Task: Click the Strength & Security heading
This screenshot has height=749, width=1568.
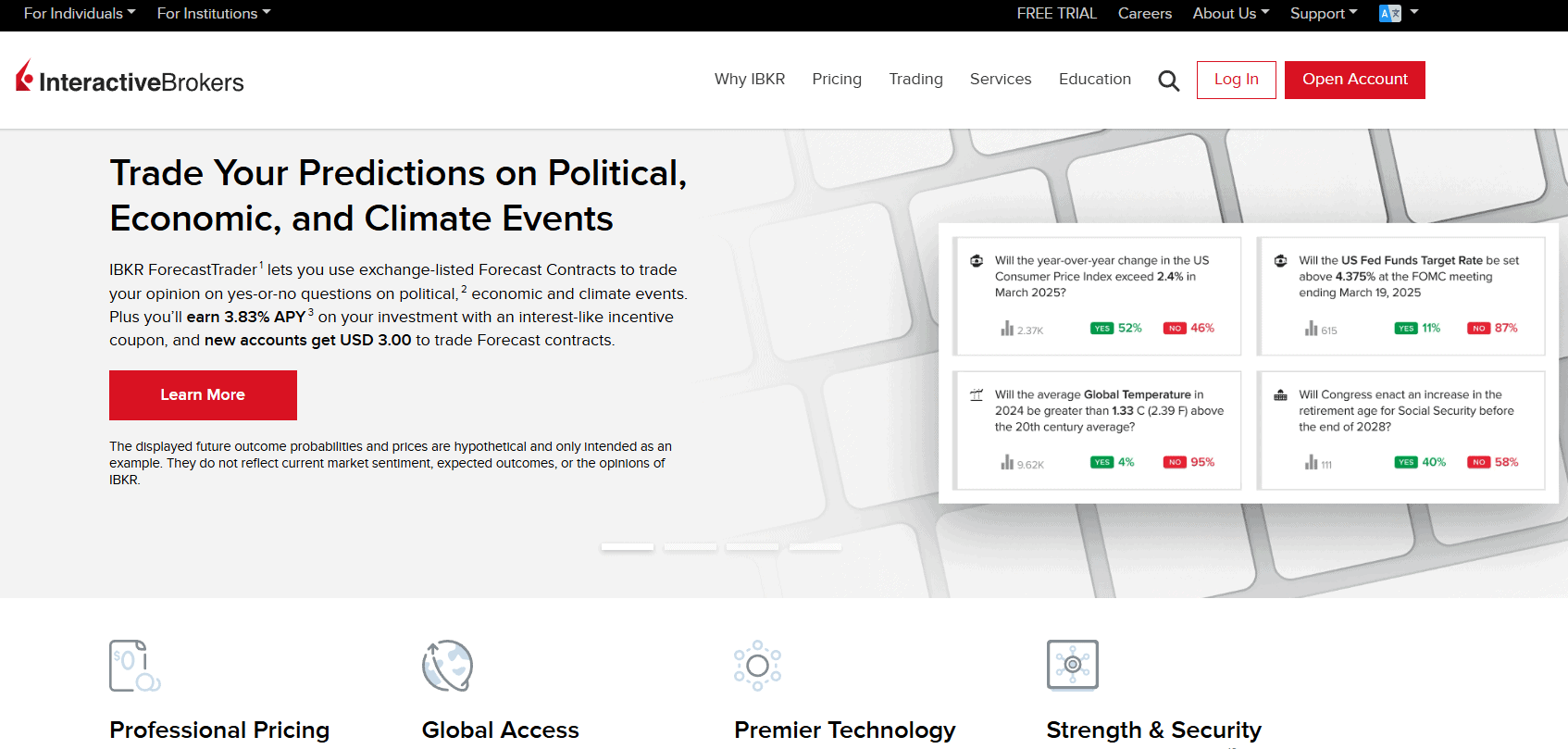Action: pyautogui.click(x=1154, y=730)
